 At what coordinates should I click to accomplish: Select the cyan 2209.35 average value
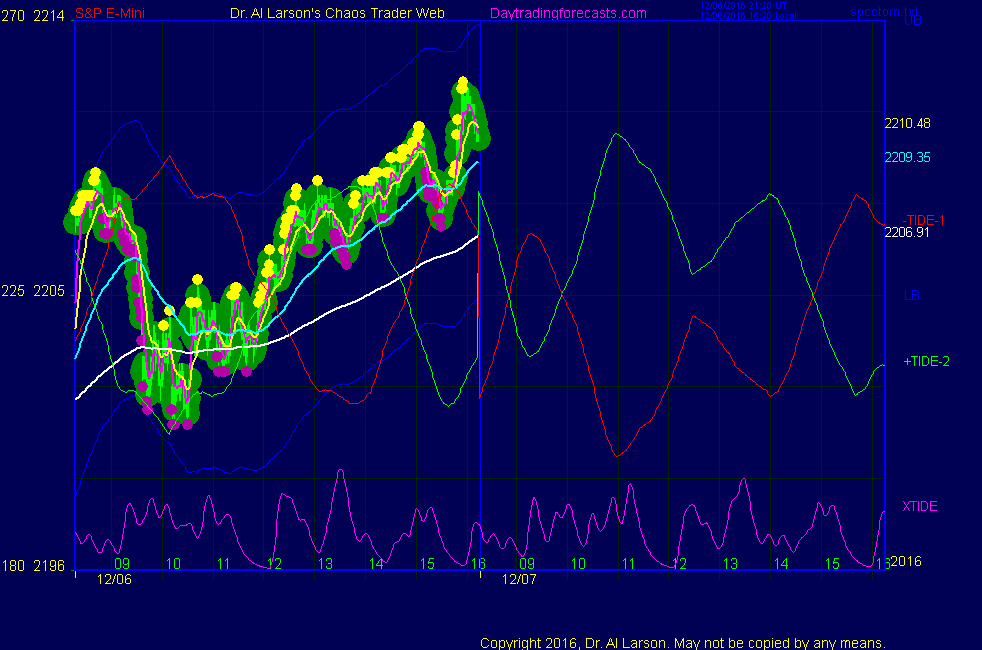click(x=907, y=157)
